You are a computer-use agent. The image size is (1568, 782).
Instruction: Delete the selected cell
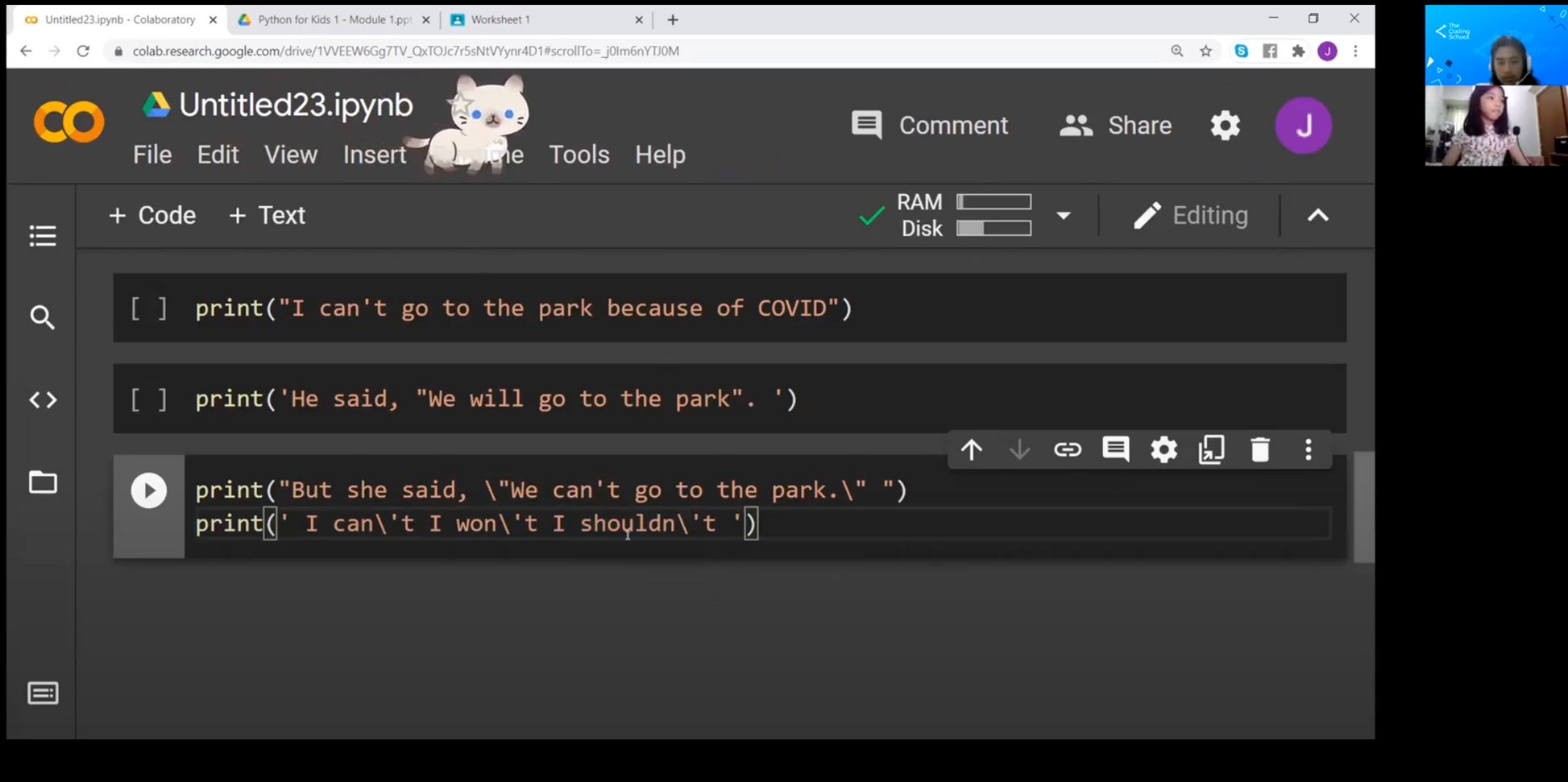point(1260,449)
